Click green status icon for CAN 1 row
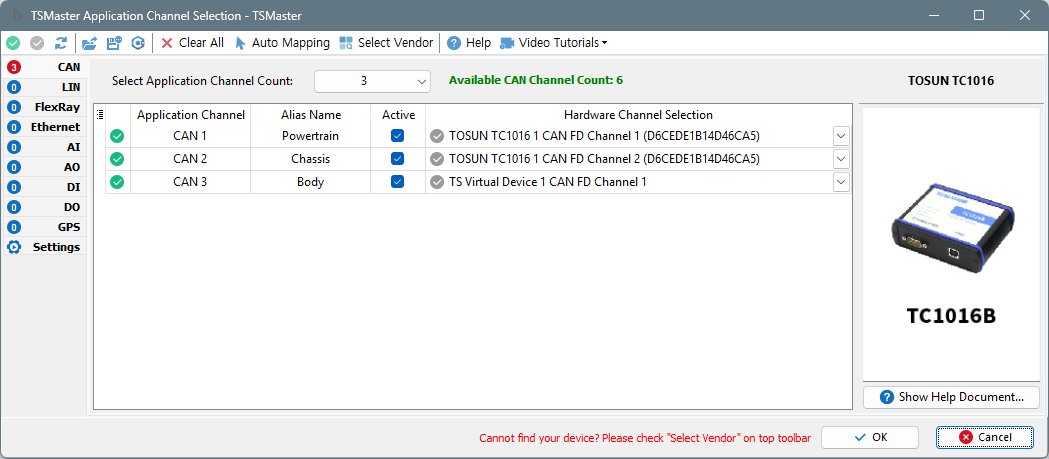Viewport: 1049px width, 459px height. pos(117,136)
